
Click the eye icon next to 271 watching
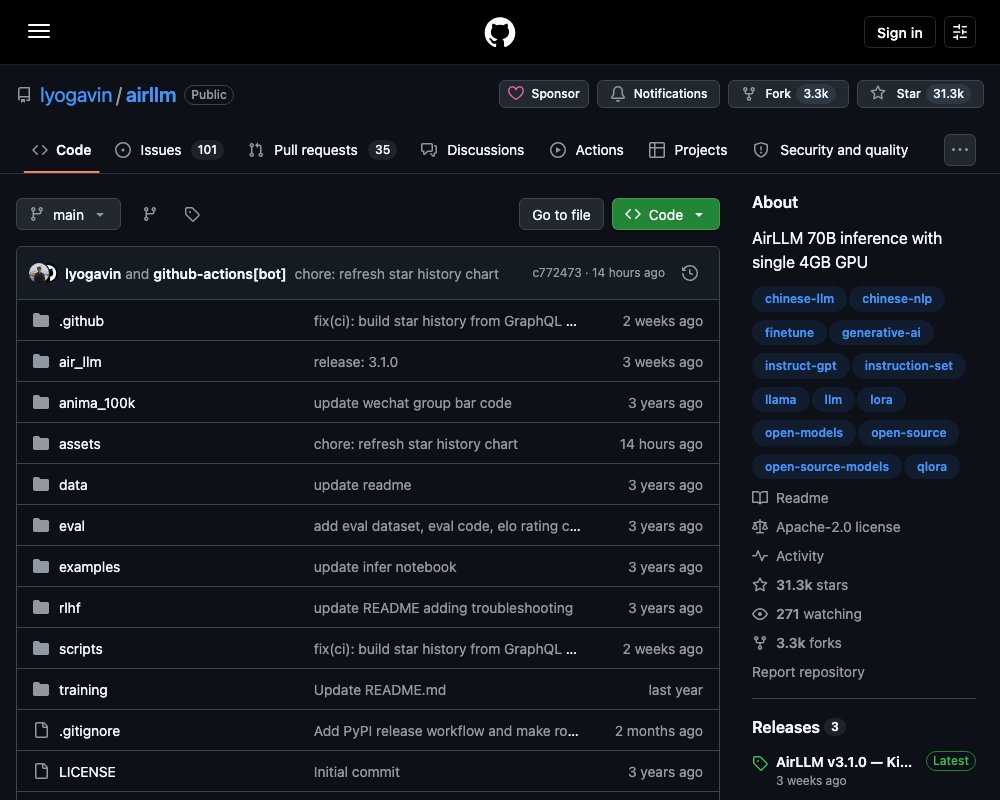pyautogui.click(x=760, y=614)
